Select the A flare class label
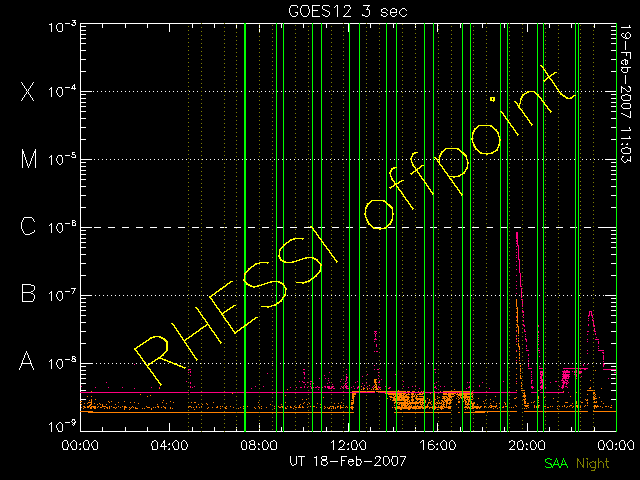This screenshot has width=640, height=480. click(x=27, y=361)
